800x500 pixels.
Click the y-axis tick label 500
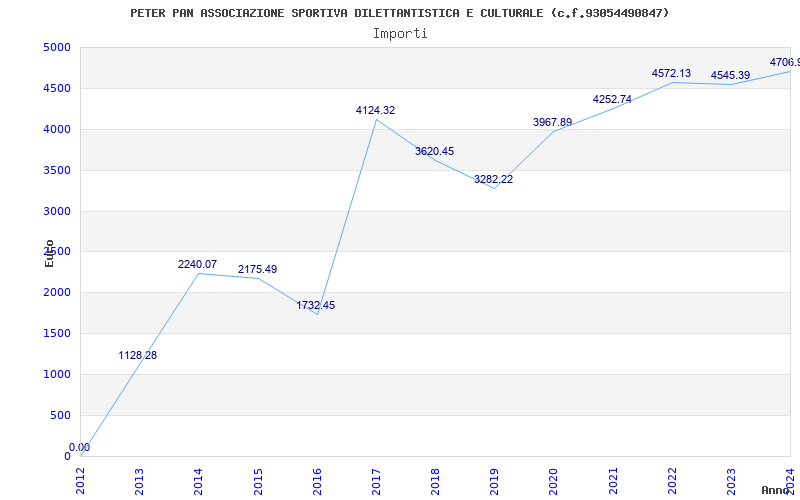point(61,415)
